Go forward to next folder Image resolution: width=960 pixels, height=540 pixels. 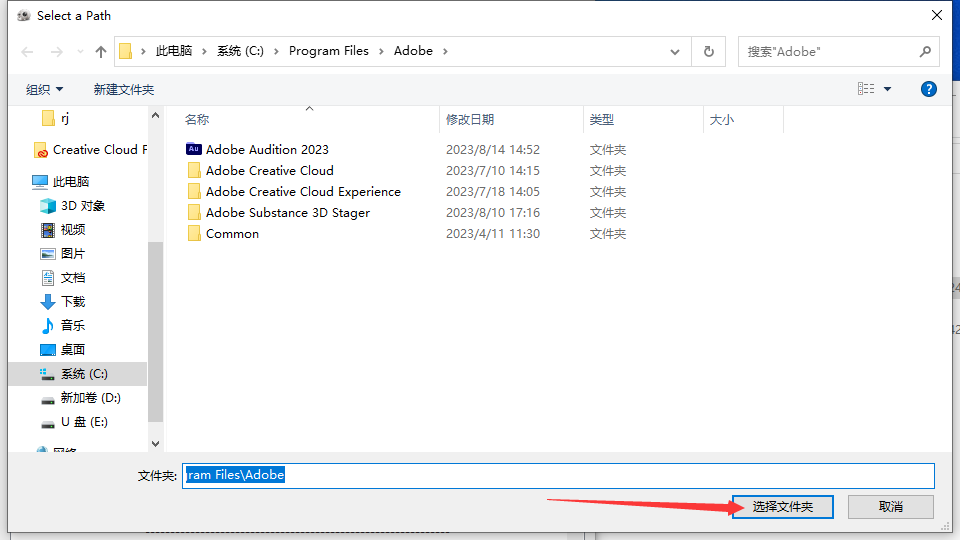[x=56, y=52]
